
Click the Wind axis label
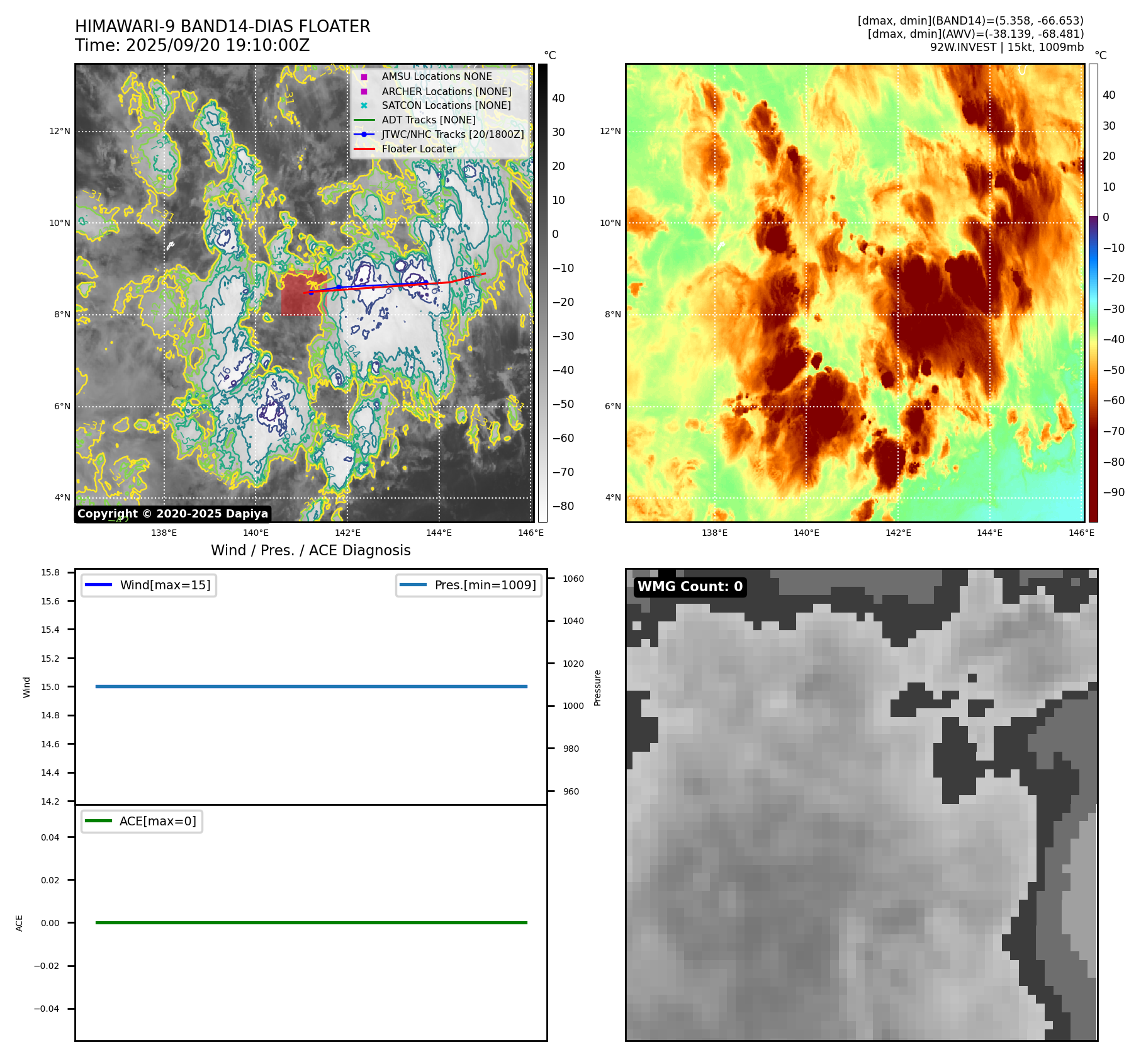tap(26, 687)
